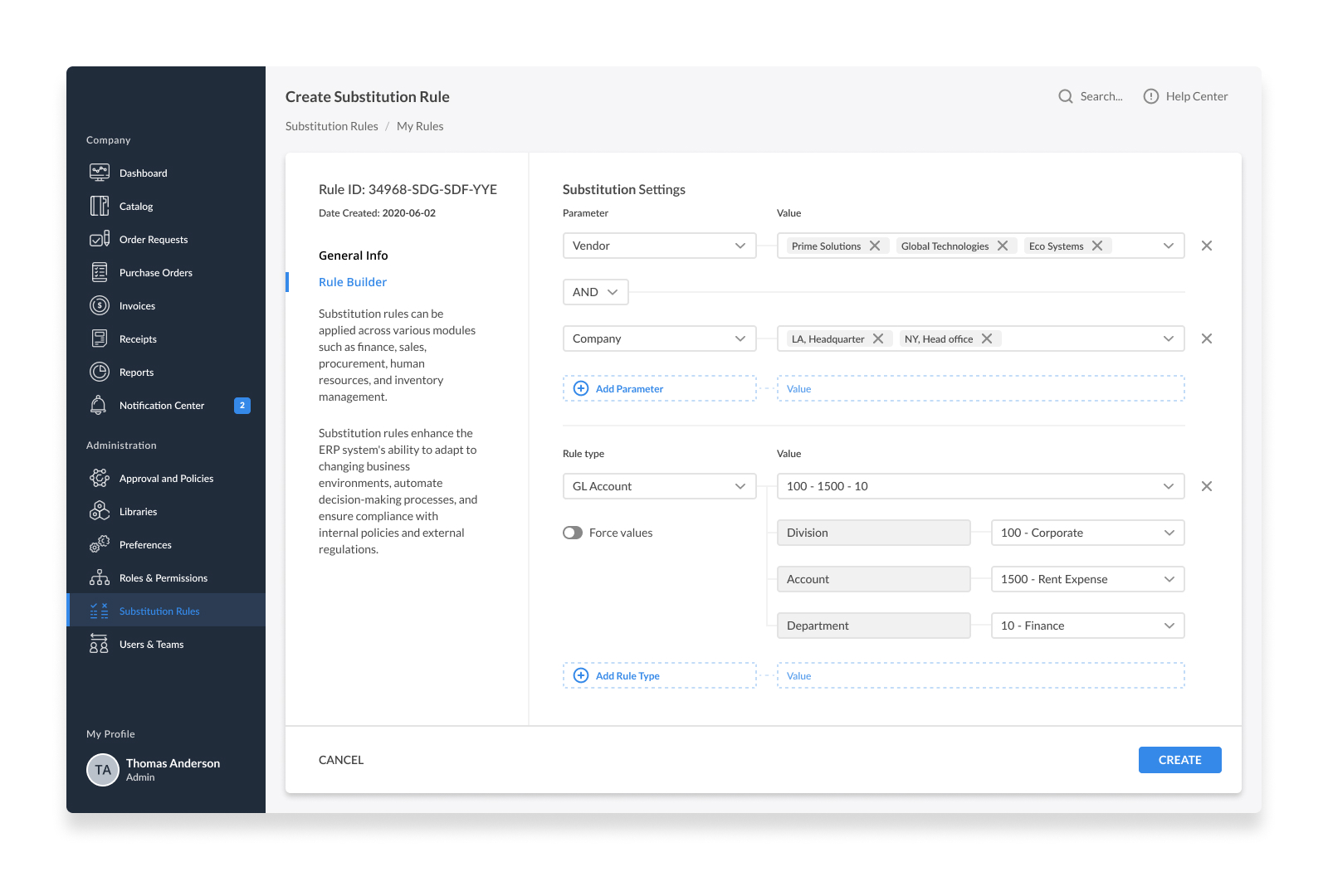
Task: Open Substitution Rules breadcrumb link
Action: [x=332, y=126]
